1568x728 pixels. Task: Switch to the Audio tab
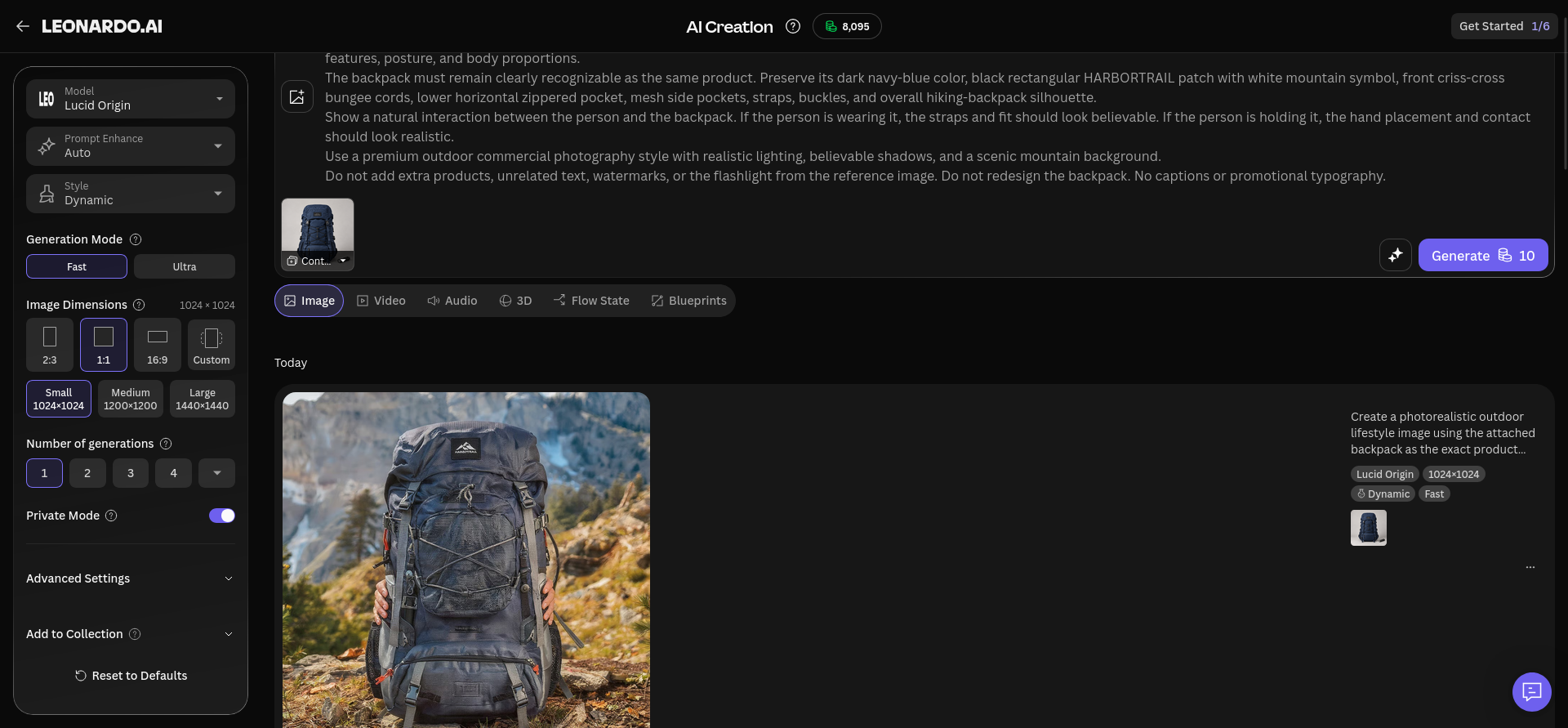point(452,301)
